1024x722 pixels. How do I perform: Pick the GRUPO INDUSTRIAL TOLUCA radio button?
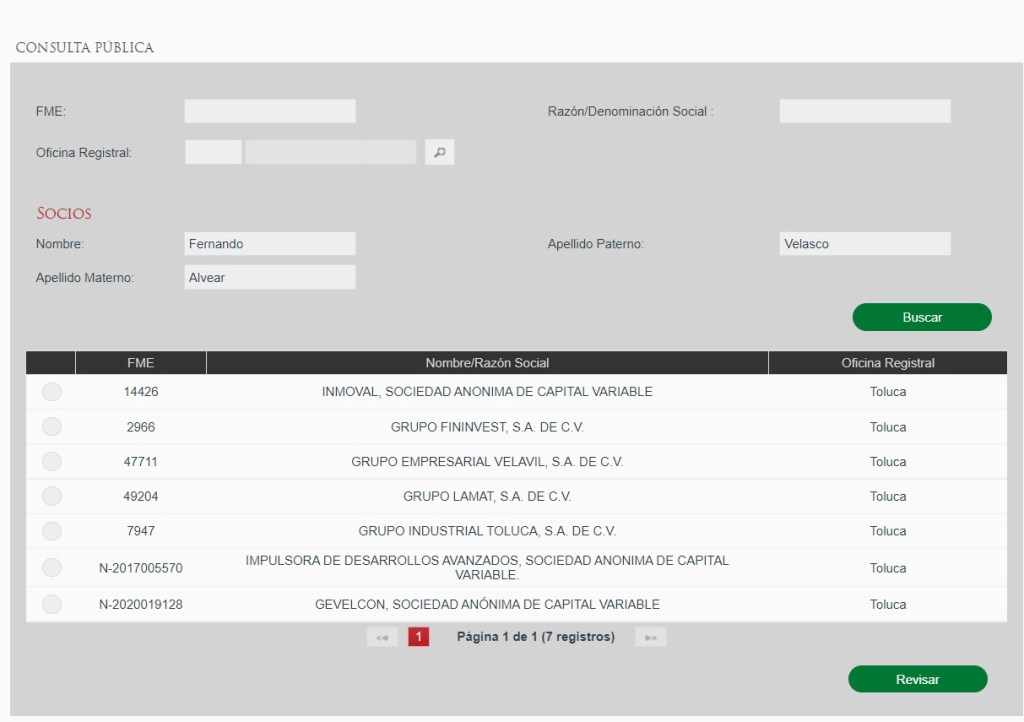point(52,531)
